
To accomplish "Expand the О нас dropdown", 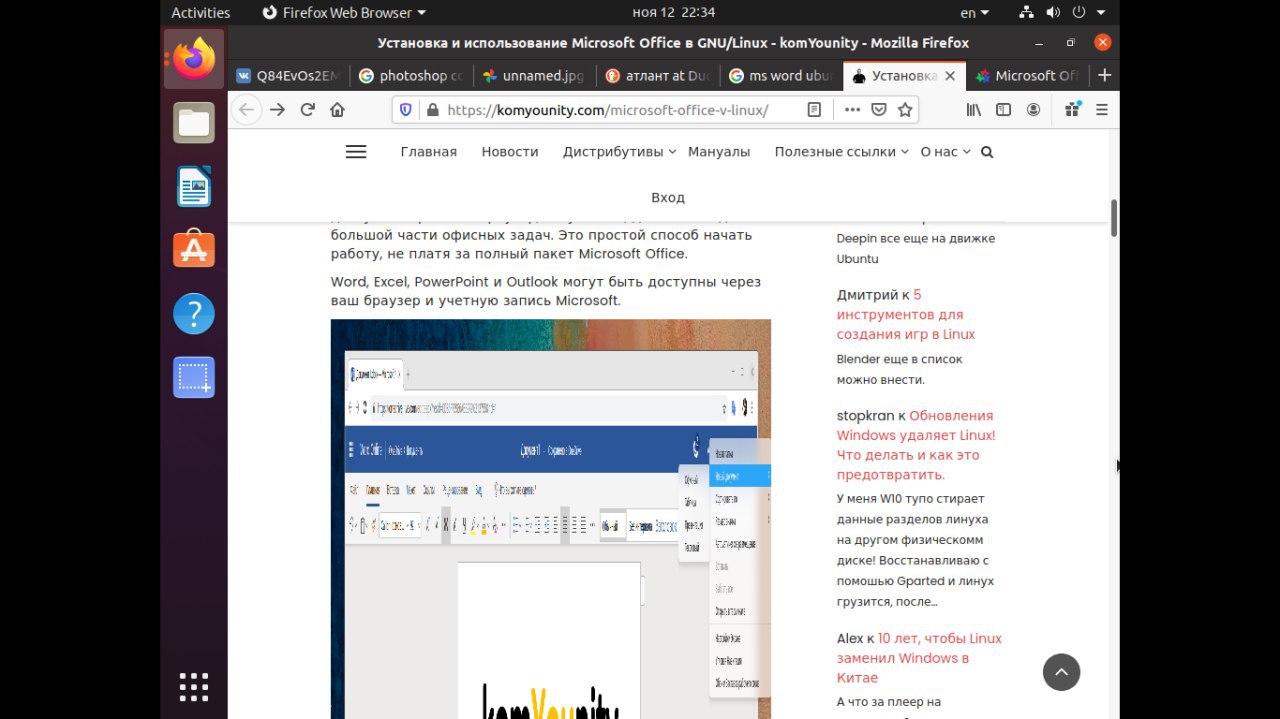I will (x=945, y=152).
